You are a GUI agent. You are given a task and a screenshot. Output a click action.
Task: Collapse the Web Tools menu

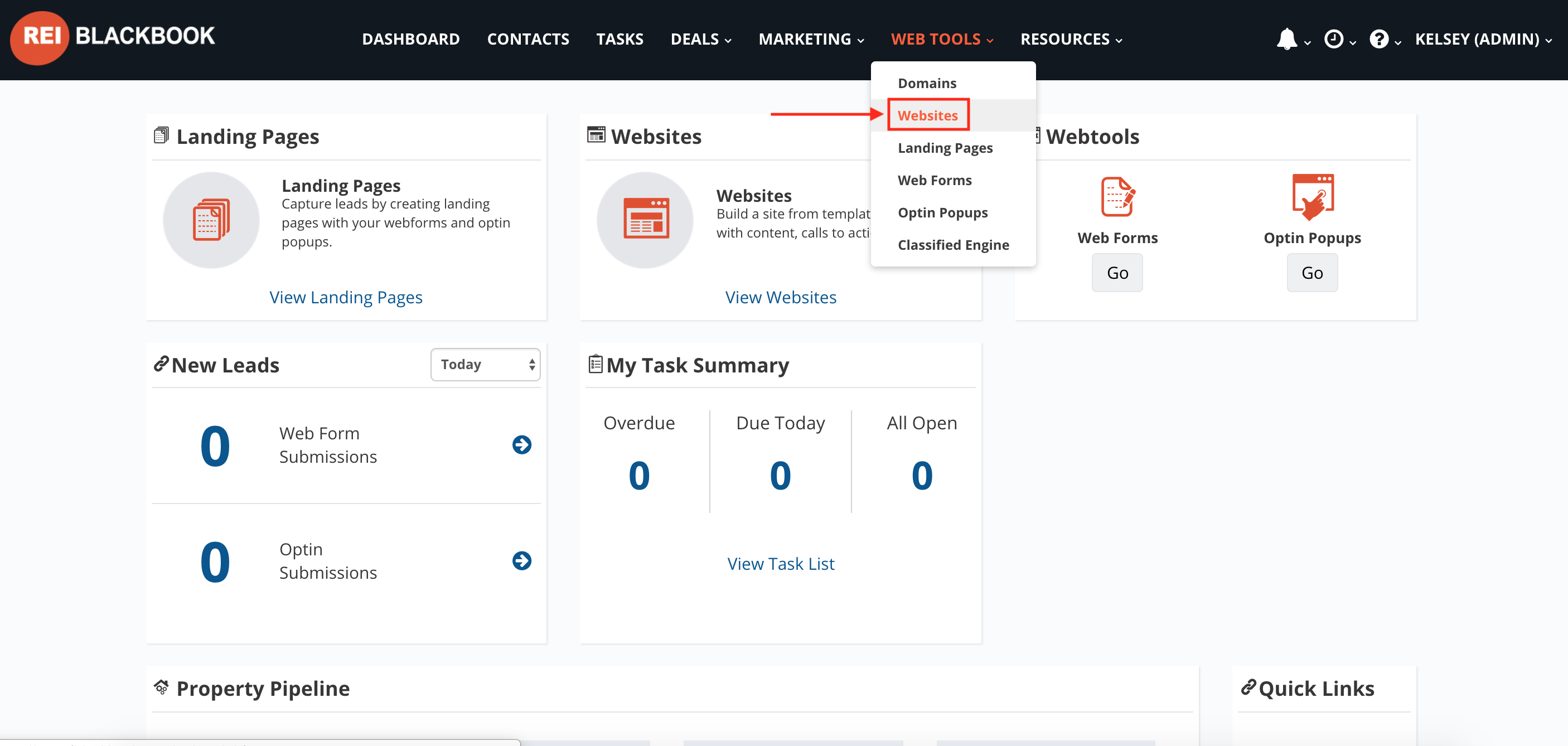(x=942, y=39)
